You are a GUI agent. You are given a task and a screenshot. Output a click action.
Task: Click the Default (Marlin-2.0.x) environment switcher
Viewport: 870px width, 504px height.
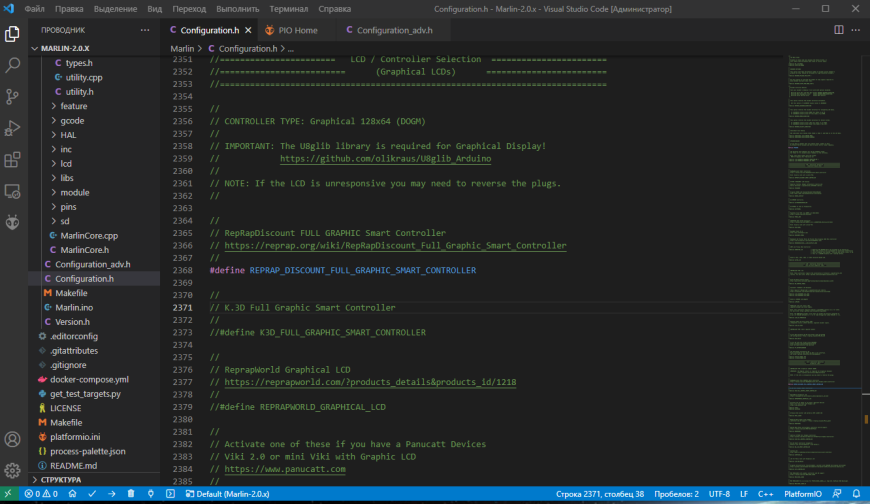227,493
